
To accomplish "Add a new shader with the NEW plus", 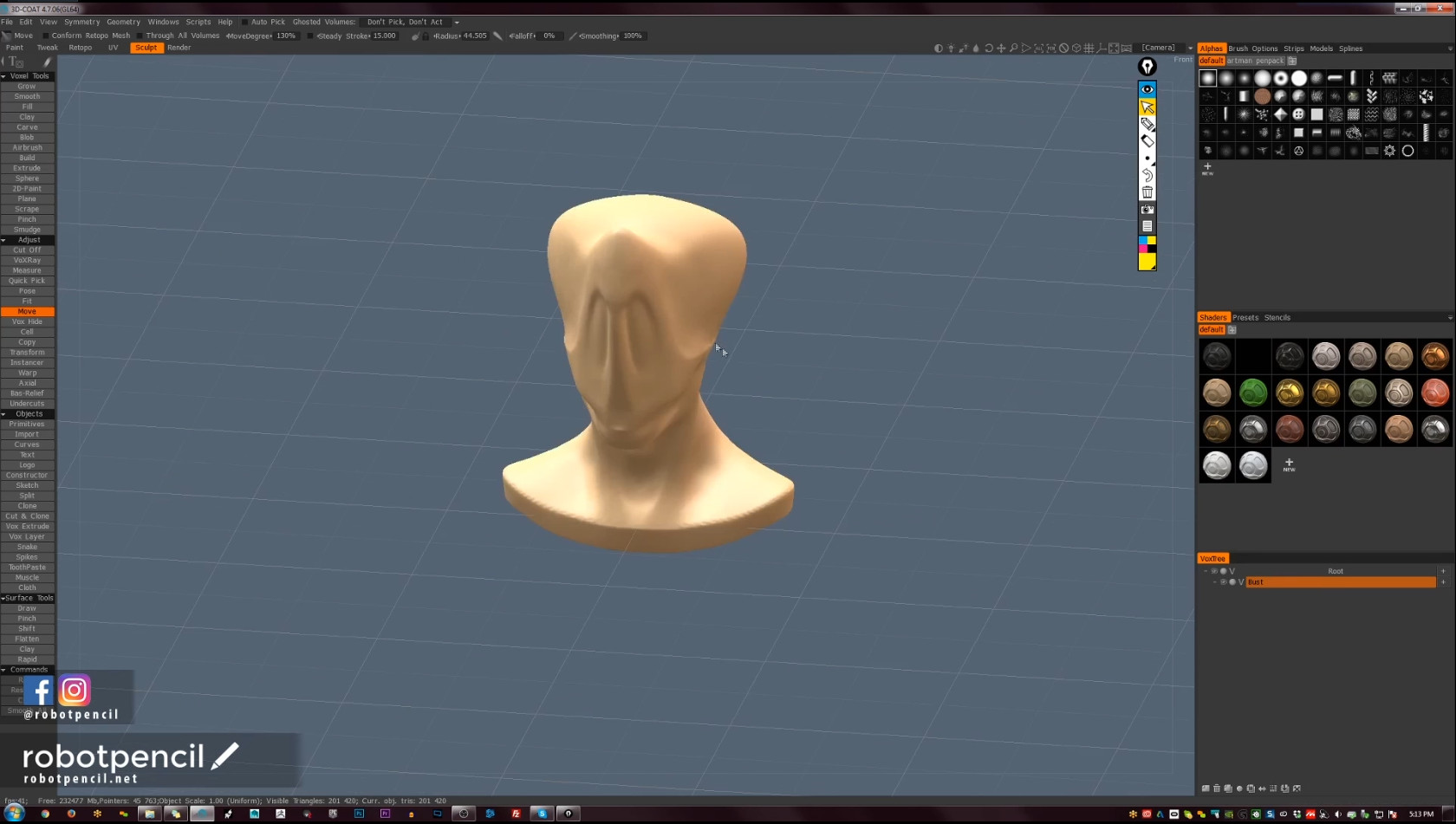I will click(x=1289, y=465).
